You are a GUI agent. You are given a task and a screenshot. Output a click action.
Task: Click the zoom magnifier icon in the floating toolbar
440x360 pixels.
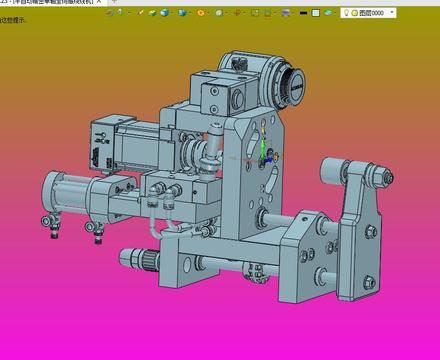click(120, 13)
